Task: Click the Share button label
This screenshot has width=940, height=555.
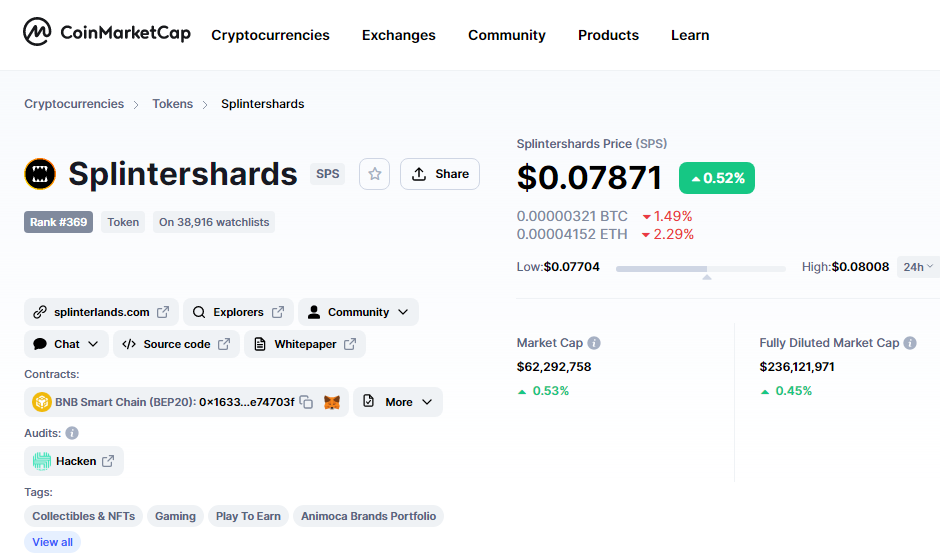Action: [x=452, y=174]
